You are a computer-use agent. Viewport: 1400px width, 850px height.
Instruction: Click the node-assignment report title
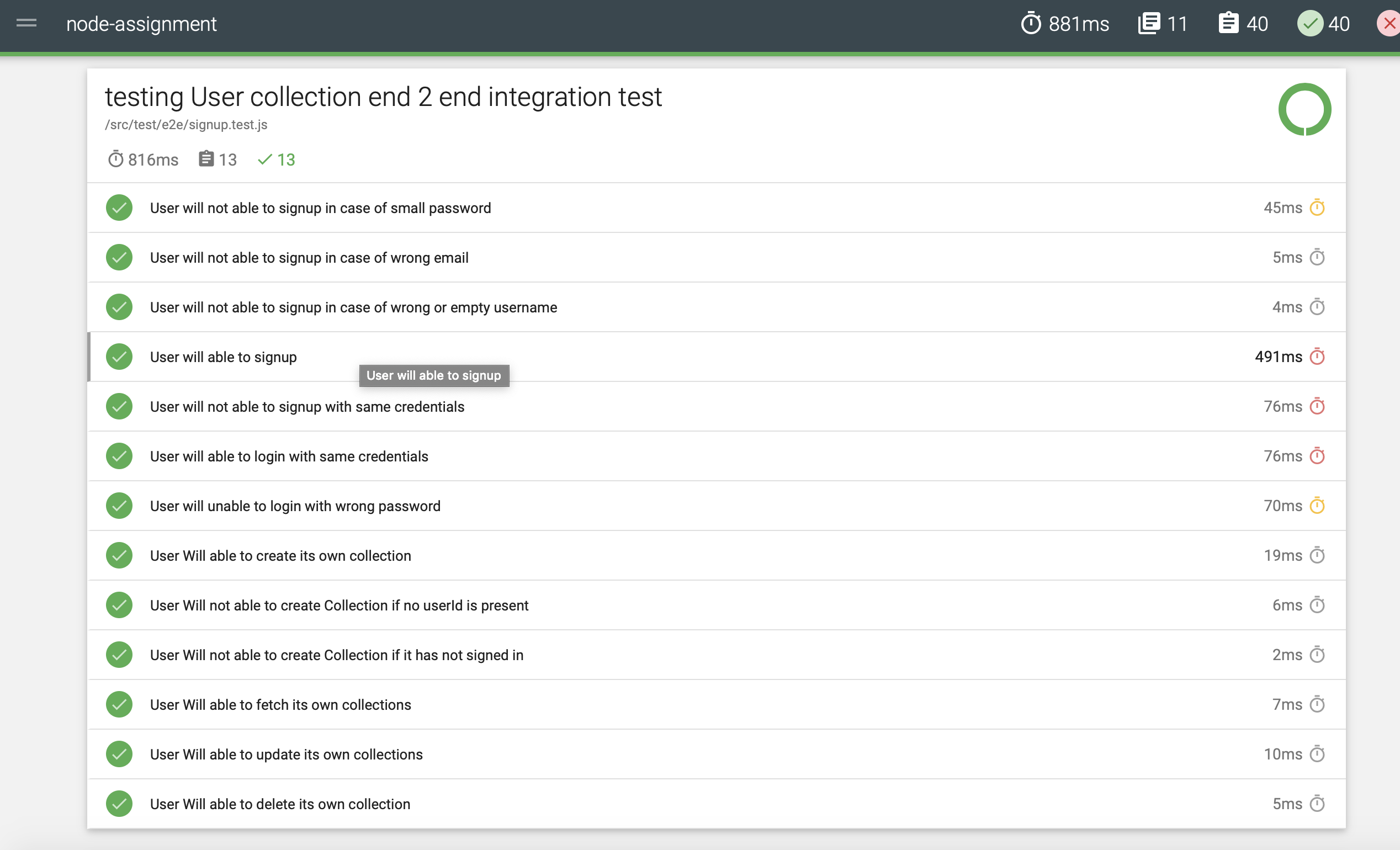click(x=141, y=24)
